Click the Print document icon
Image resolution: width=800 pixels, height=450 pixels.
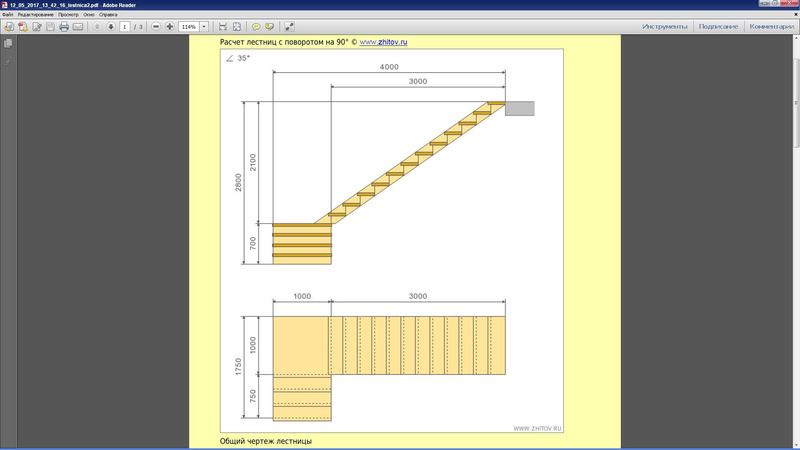tap(64, 26)
